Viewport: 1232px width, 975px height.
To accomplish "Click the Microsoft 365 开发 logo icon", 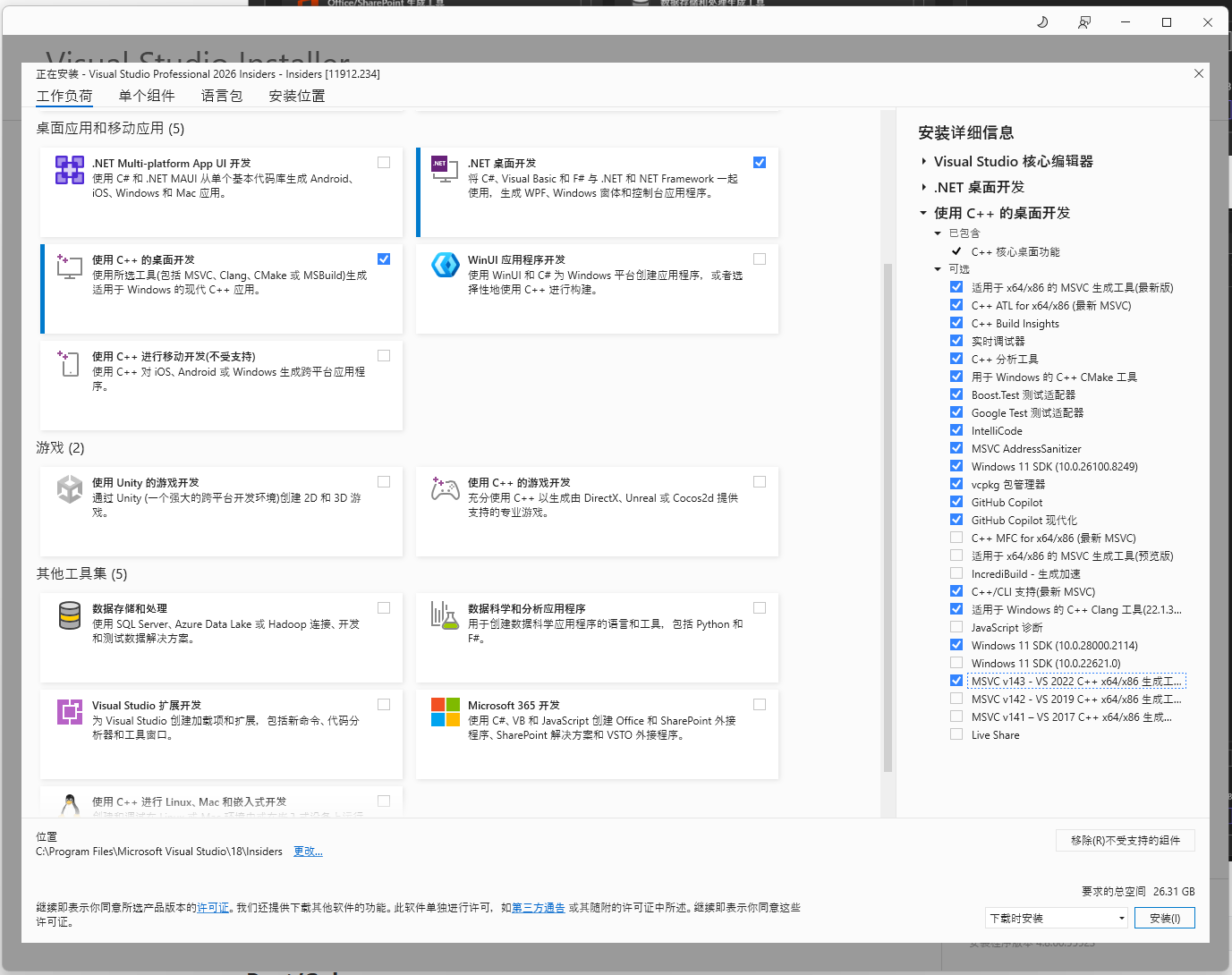I will pyautogui.click(x=446, y=712).
